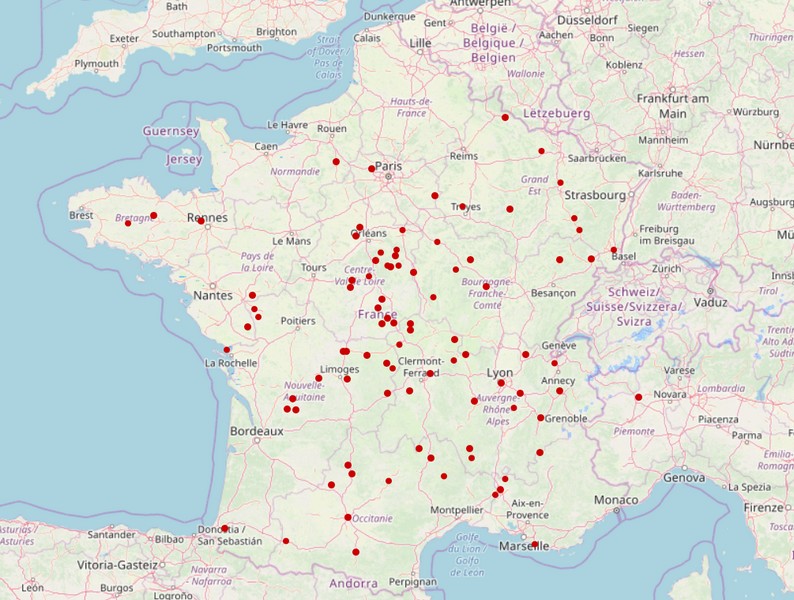Select the Aix-en-Provence label
The image size is (794, 600).
click(x=527, y=509)
